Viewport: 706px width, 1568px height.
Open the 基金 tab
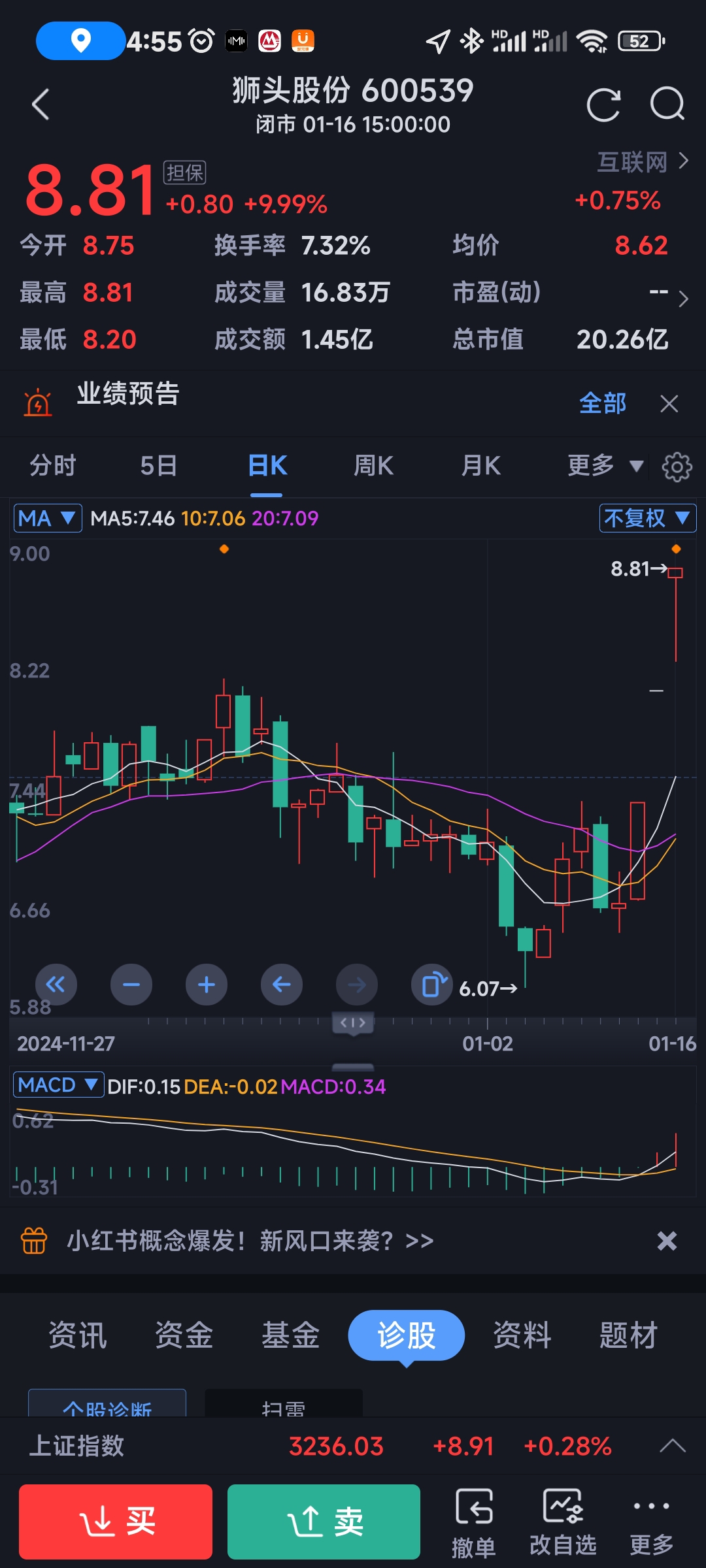291,1335
